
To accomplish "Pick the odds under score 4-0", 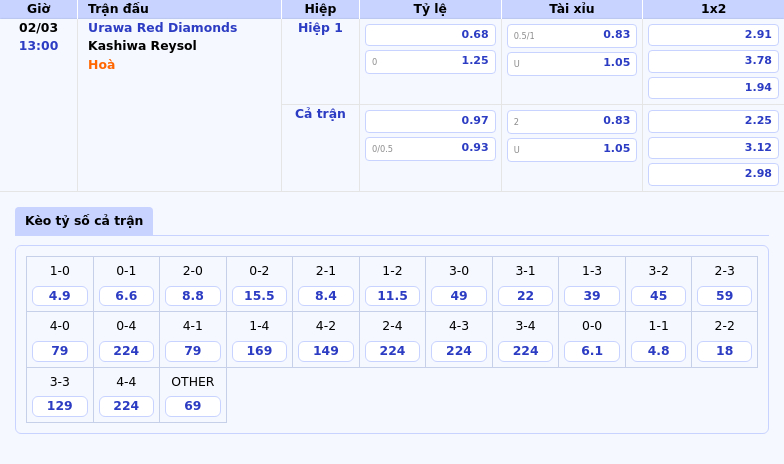I will coord(60,350).
